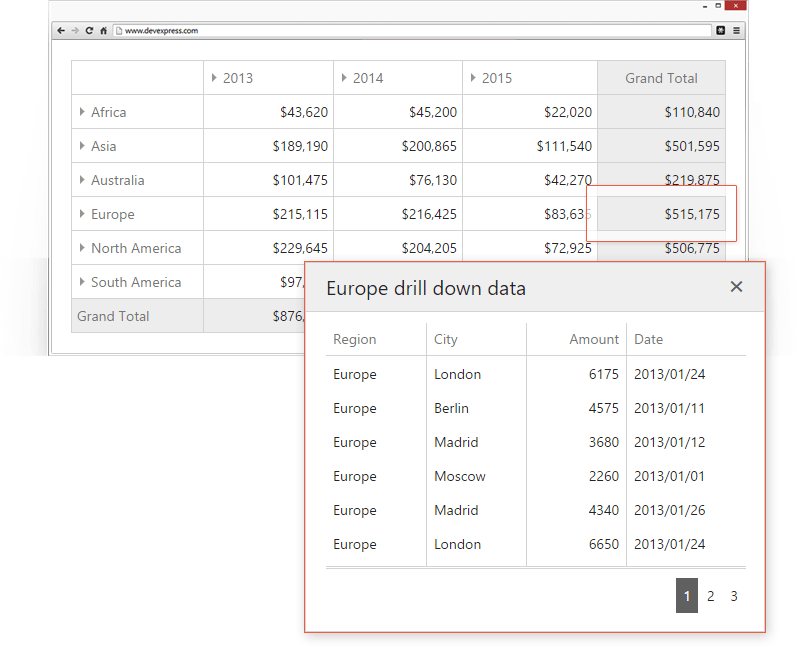The height and width of the screenshot is (649, 797).
Task: Reload the page with refresh icon
Action: (x=89, y=30)
